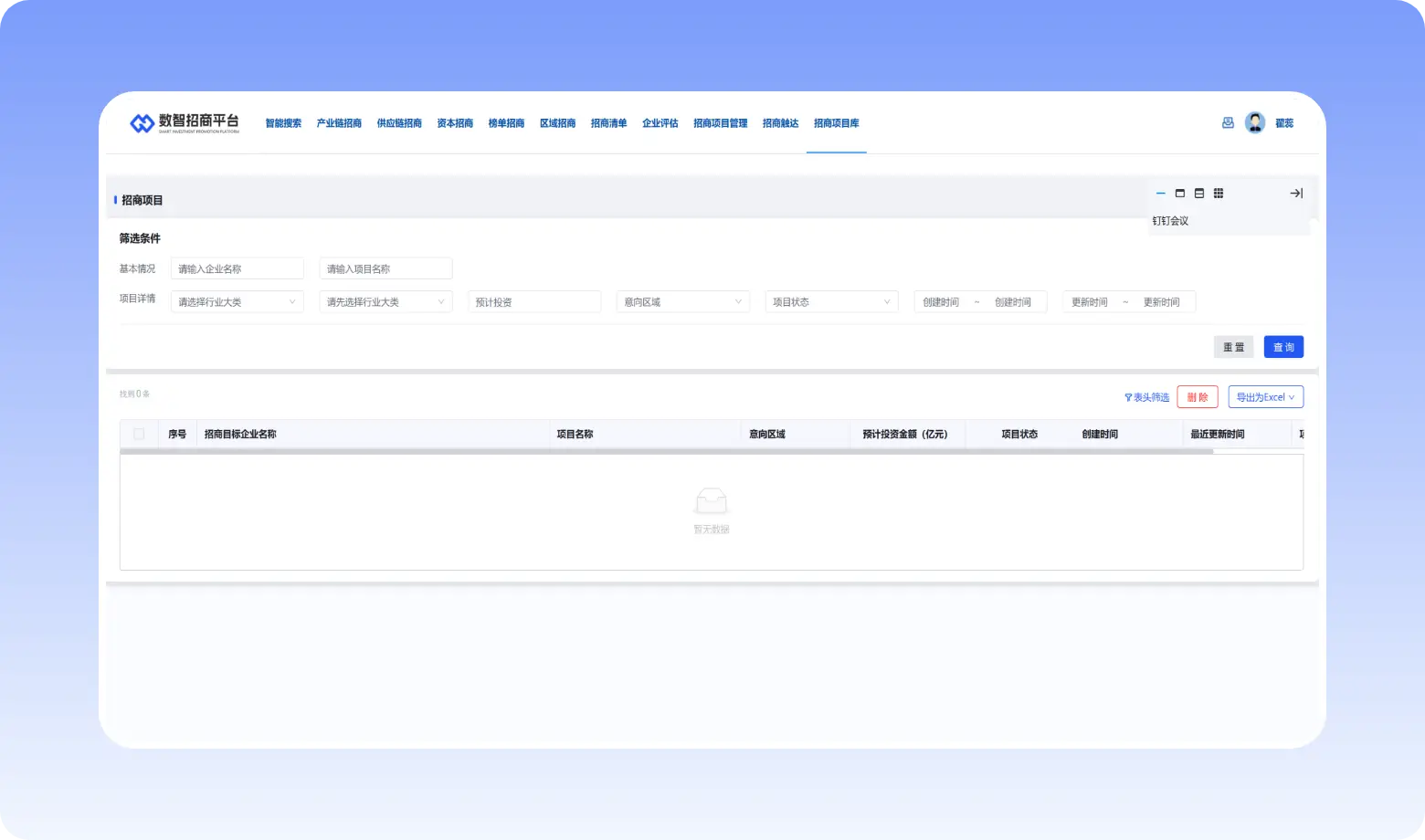Open the 导出为Excel dropdown button
This screenshot has width=1425, height=840.
click(x=1265, y=397)
